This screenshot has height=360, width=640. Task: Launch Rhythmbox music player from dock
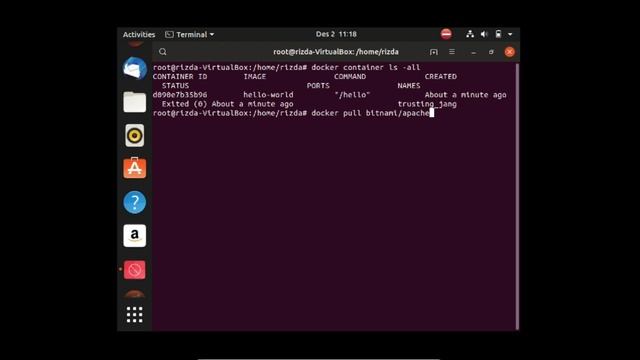point(135,135)
